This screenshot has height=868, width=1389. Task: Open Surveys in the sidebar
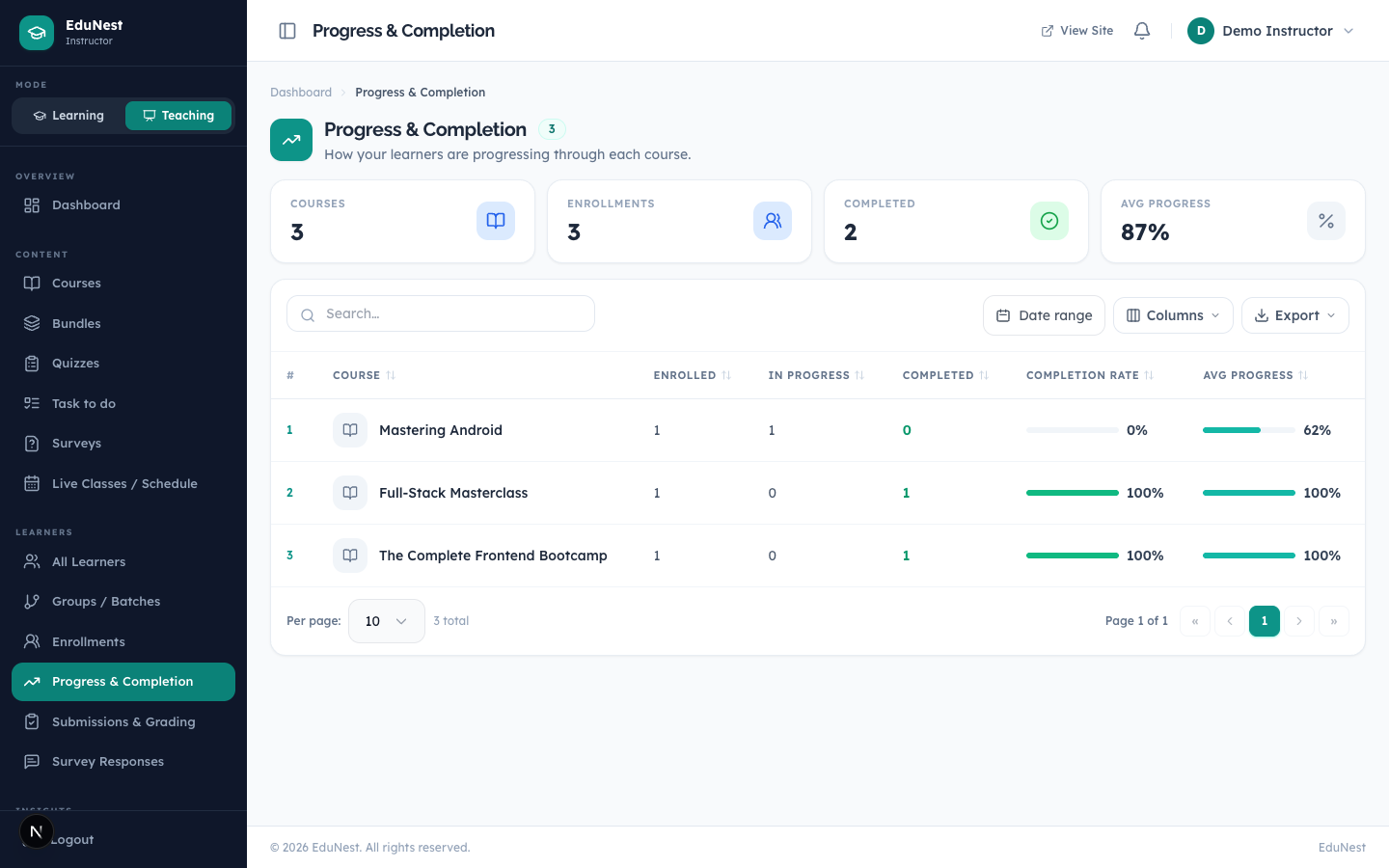(123, 444)
